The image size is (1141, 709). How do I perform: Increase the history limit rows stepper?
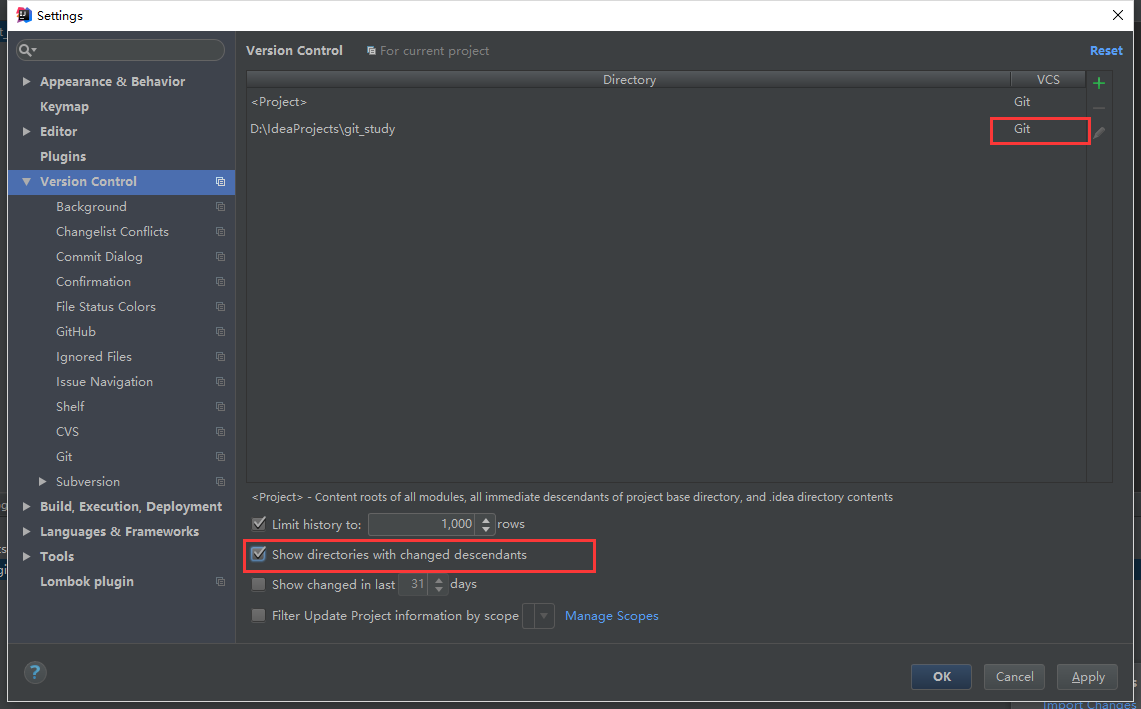point(487,519)
